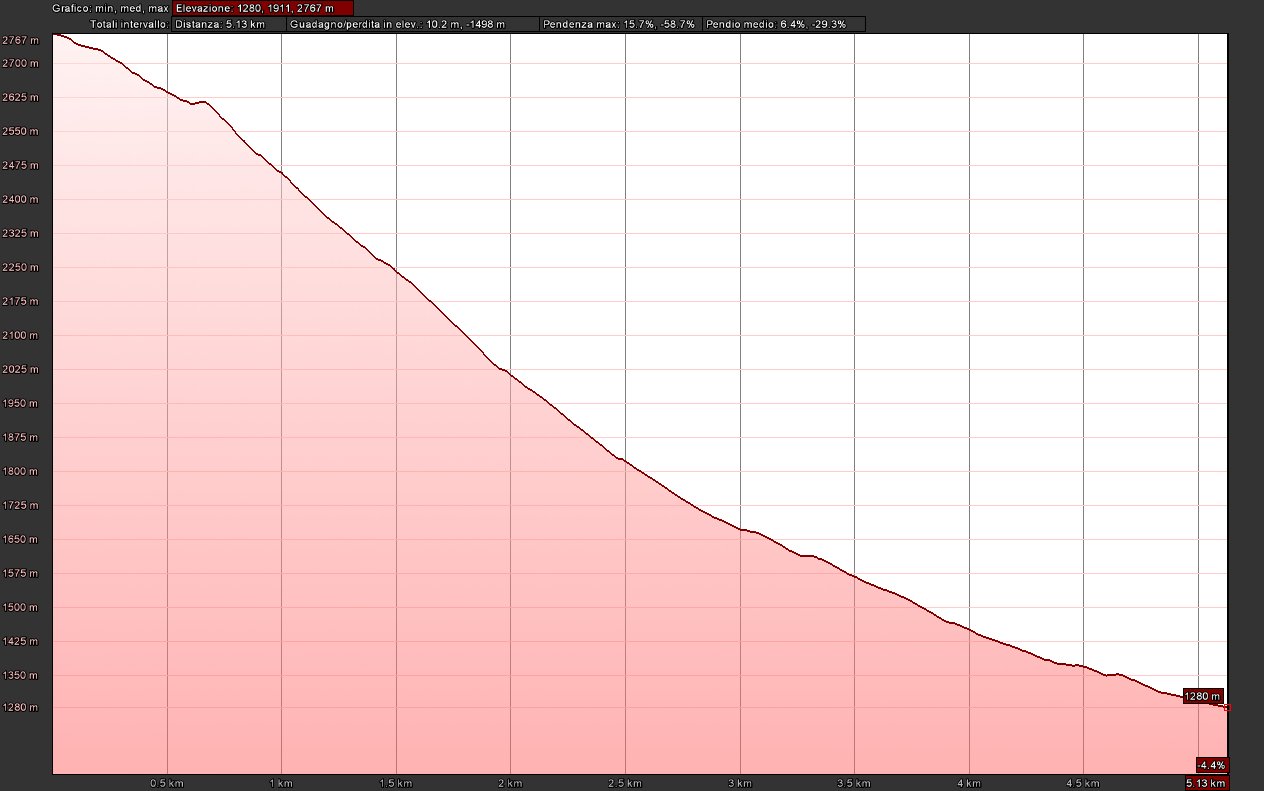Click the 'Totali intervallo' label
This screenshot has width=1264, height=791.
coord(129,24)
